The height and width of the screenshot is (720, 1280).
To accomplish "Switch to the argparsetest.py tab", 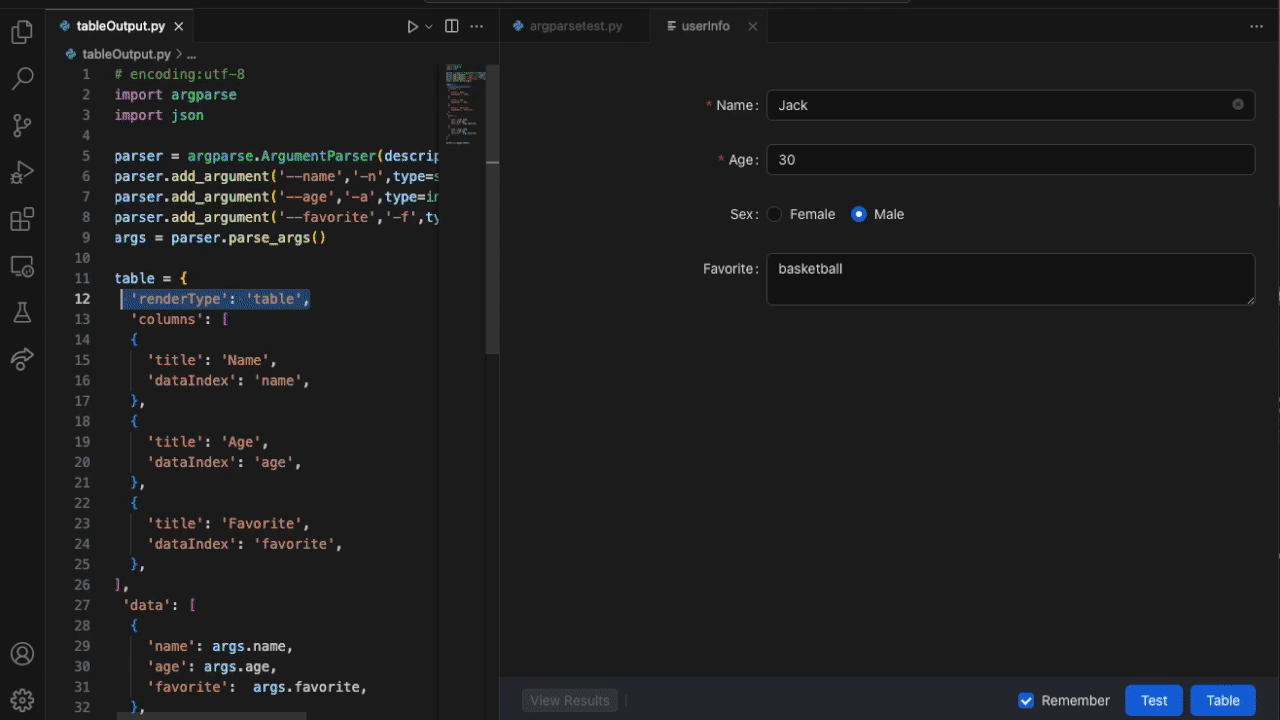I will [575, 26].
